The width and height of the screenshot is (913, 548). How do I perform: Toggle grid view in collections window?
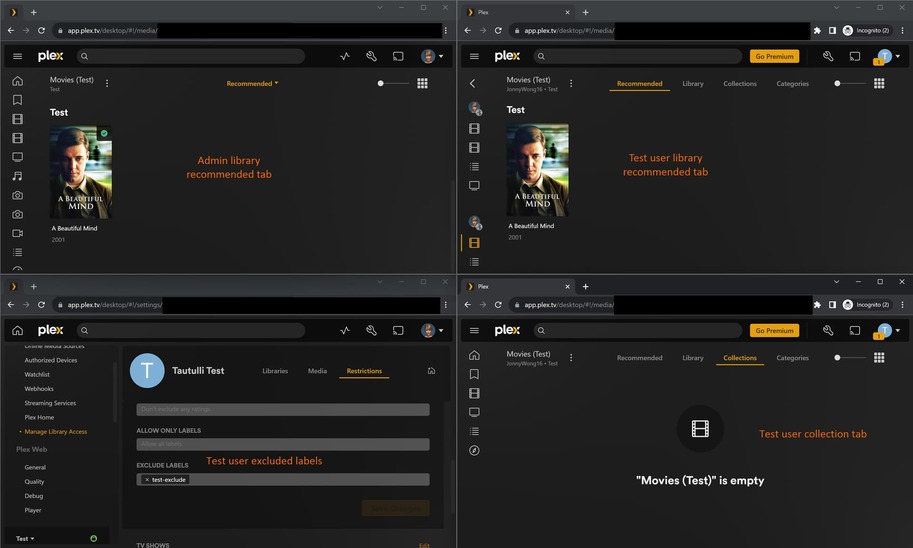click(x=879, y=358)
